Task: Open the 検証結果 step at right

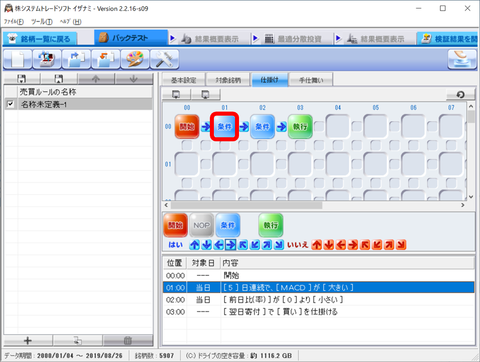Action: coord(448,39)
